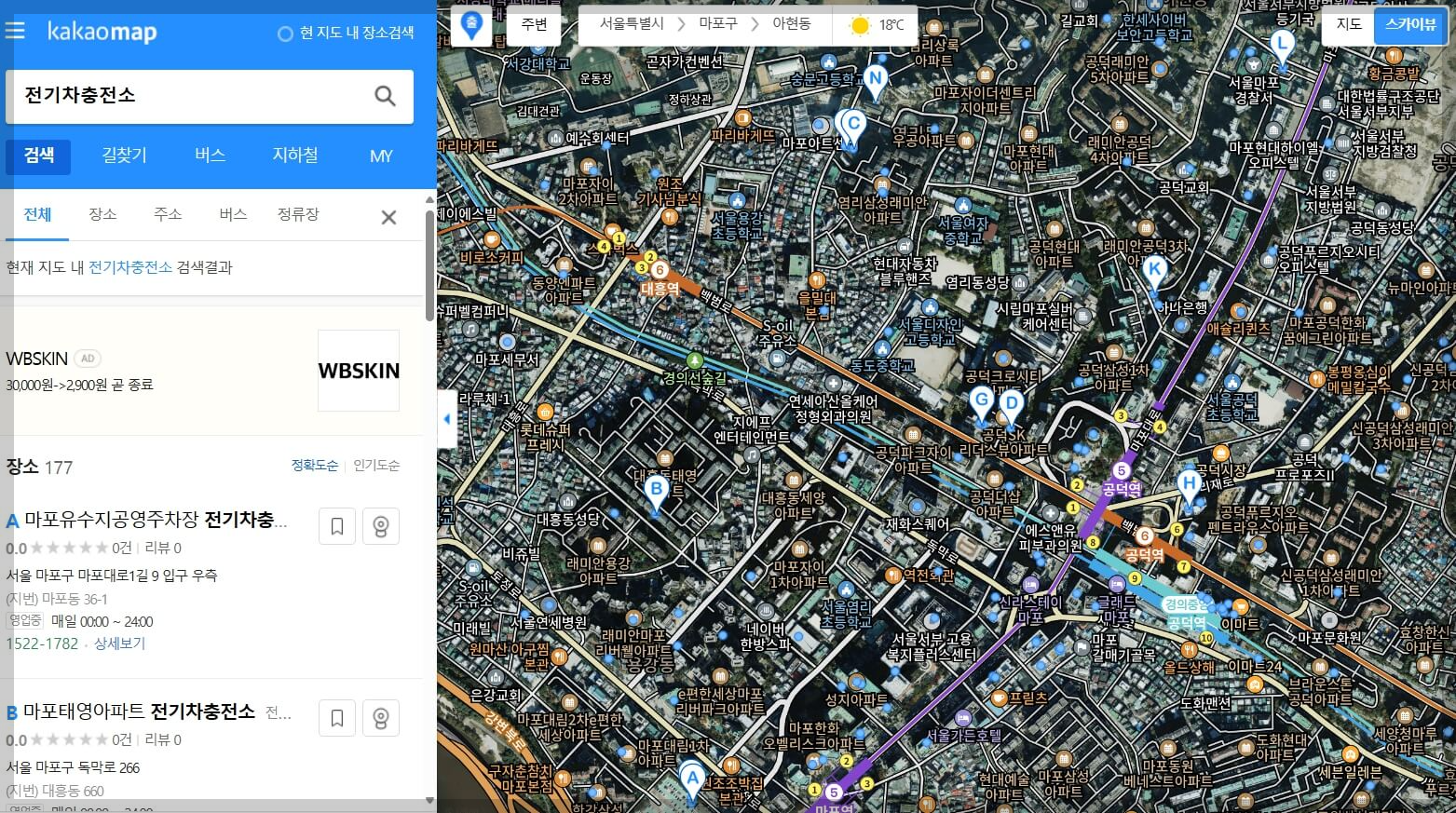Click map marker K near 래미안공덕3차
The height and width of the screenshot is (813, 1456).
1155,274
